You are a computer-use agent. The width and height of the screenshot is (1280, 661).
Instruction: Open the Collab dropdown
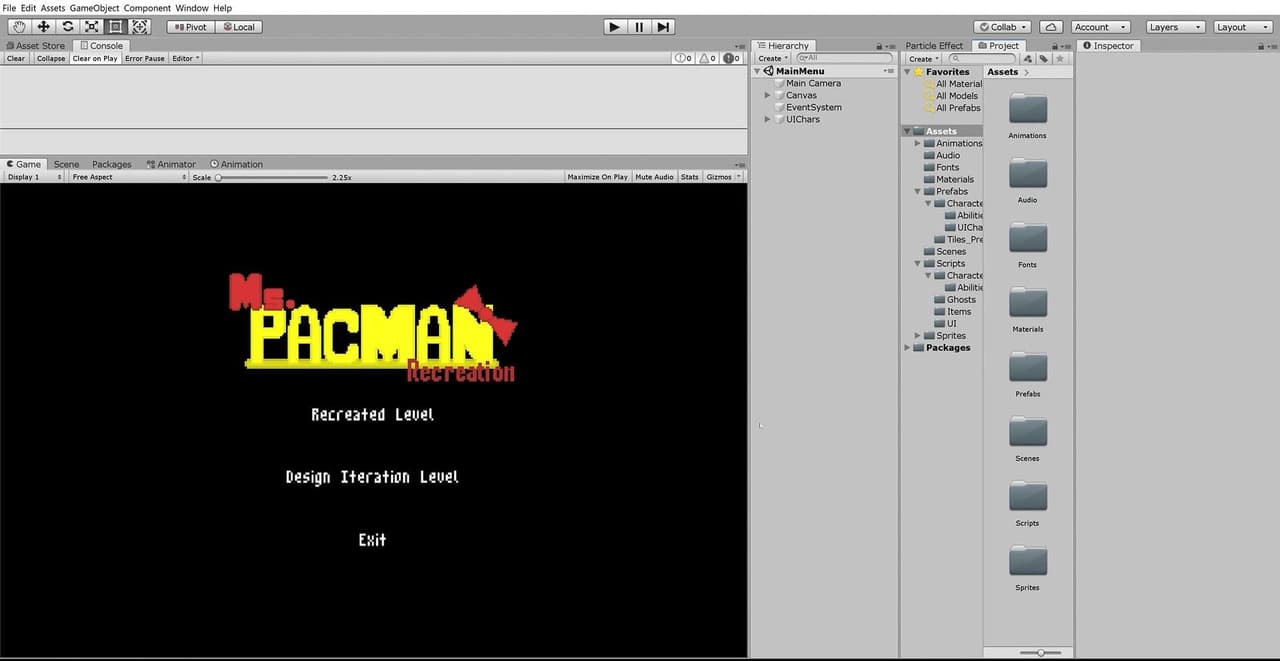click(x=1003, y=27)
